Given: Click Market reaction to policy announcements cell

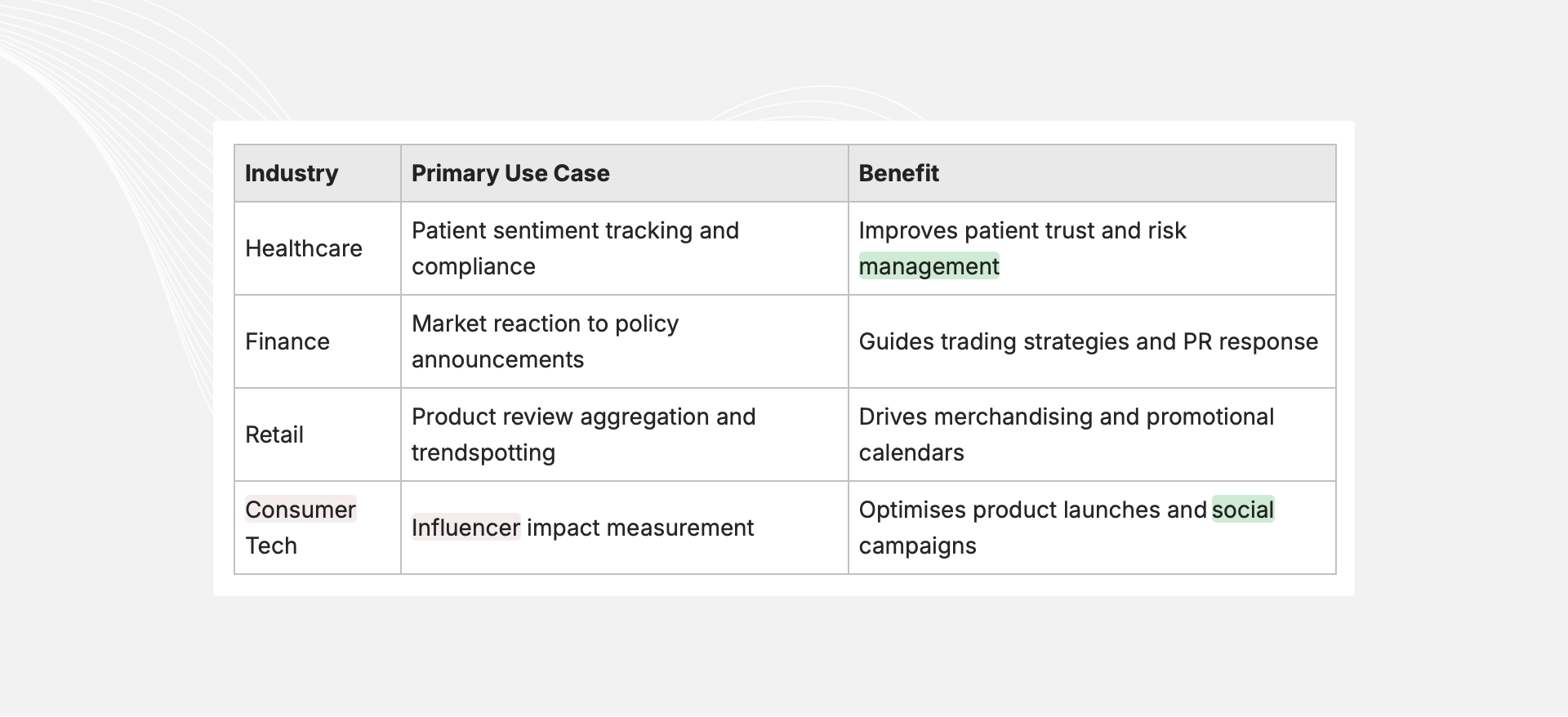Looking at the screenshot, I should point(545,341).
